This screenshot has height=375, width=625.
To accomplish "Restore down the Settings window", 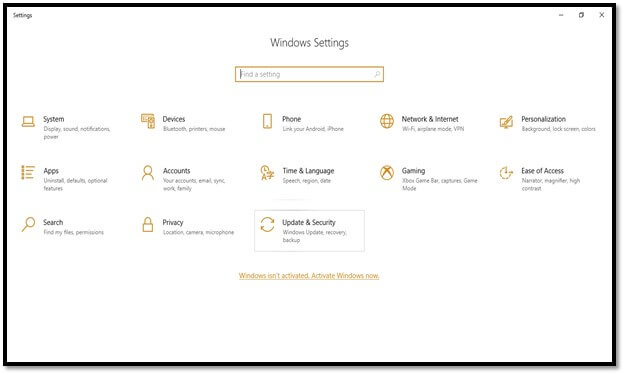I will click(581, 15).
